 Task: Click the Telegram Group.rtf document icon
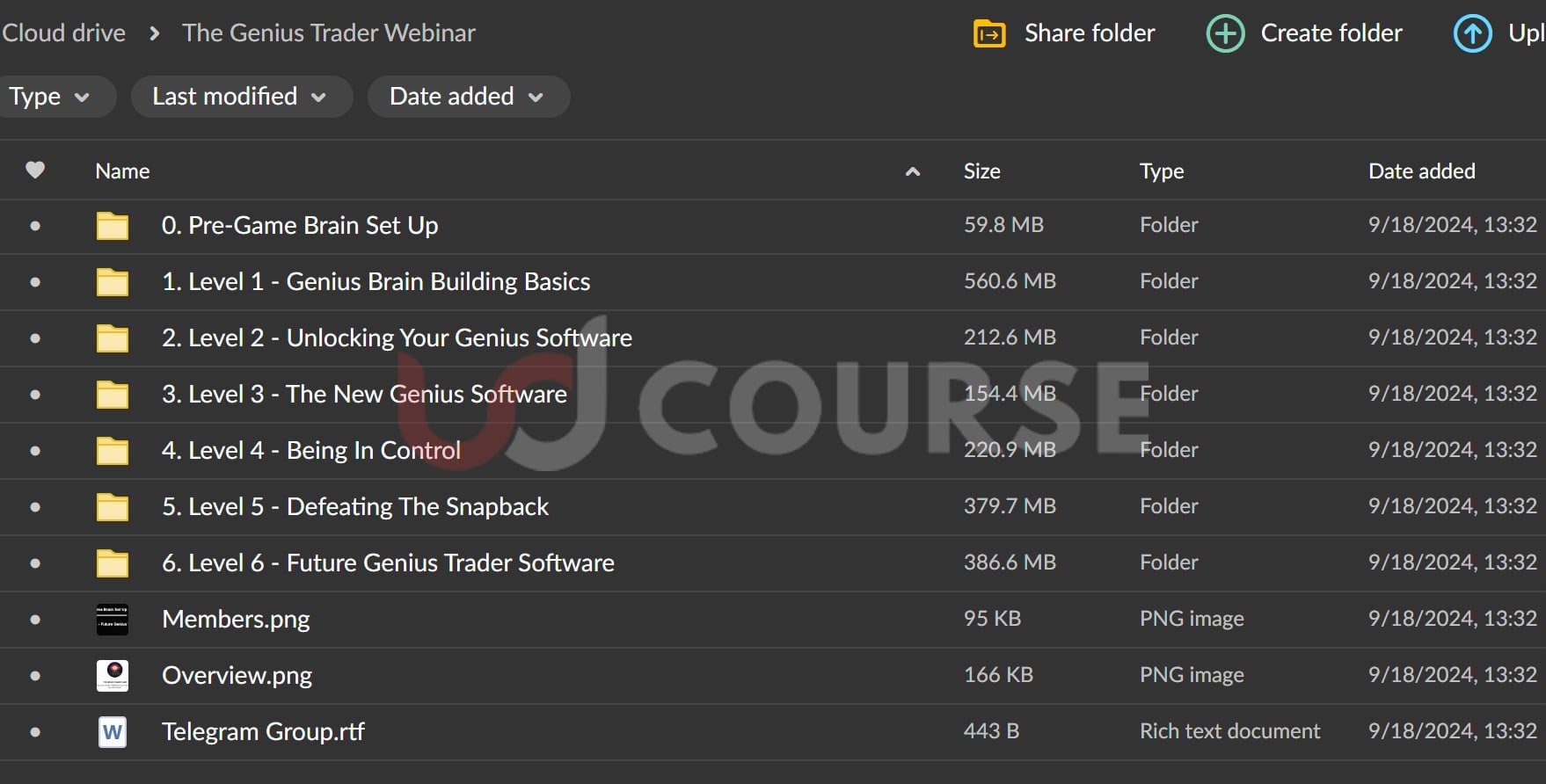click(113, 732)
